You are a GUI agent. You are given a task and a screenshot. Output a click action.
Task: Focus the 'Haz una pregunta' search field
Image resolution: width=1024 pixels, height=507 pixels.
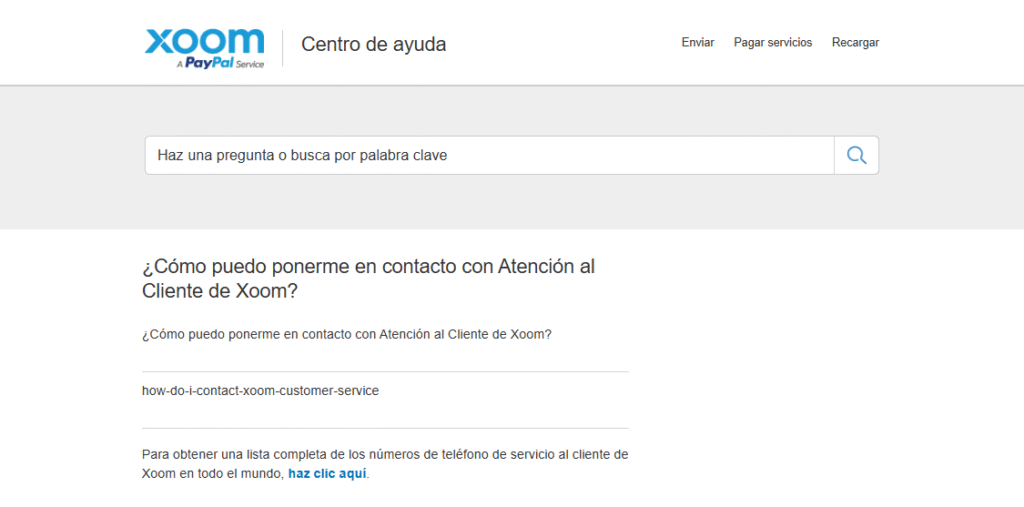point(489,155)
